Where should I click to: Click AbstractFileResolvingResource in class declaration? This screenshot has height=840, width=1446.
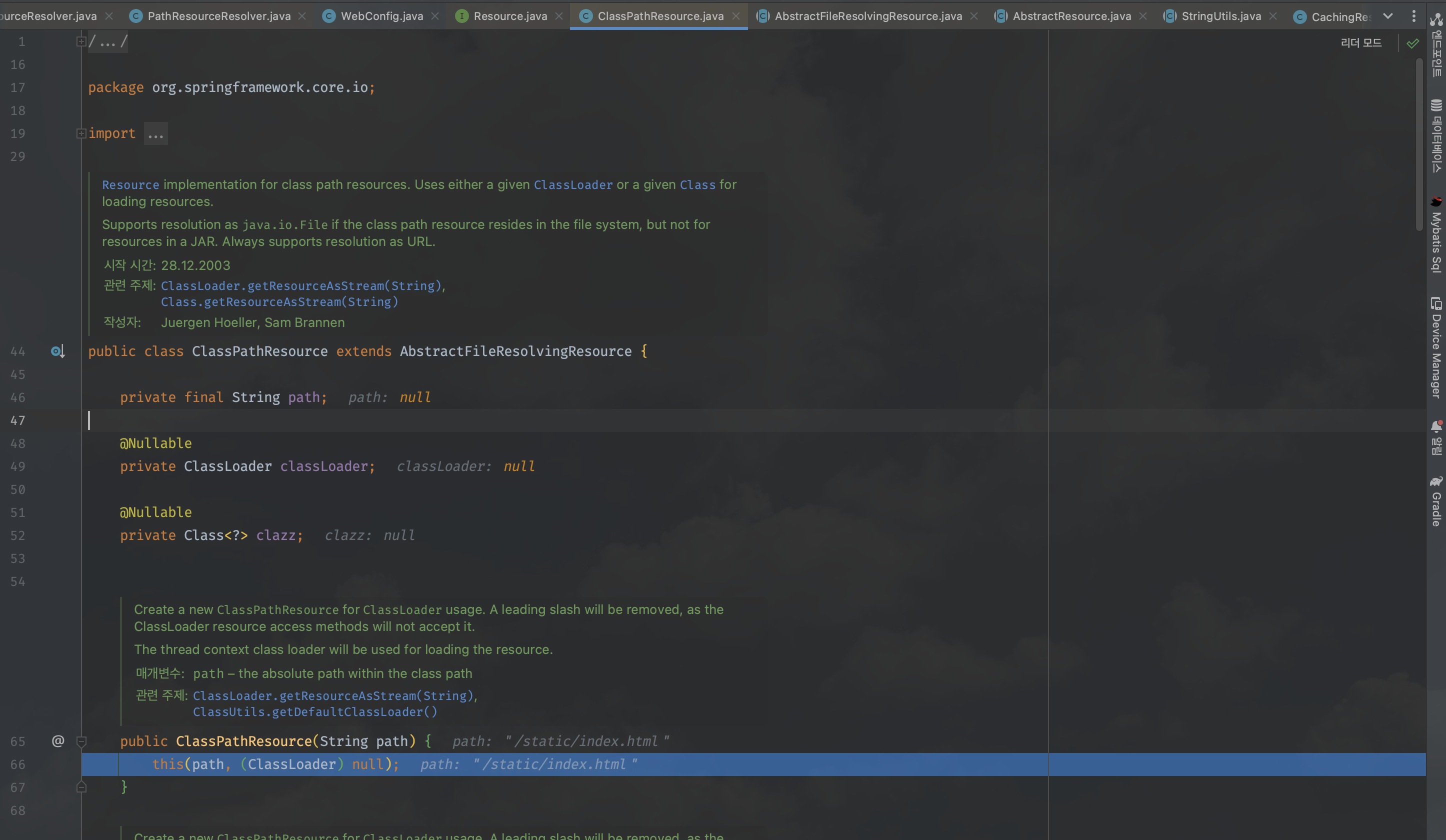515,351
